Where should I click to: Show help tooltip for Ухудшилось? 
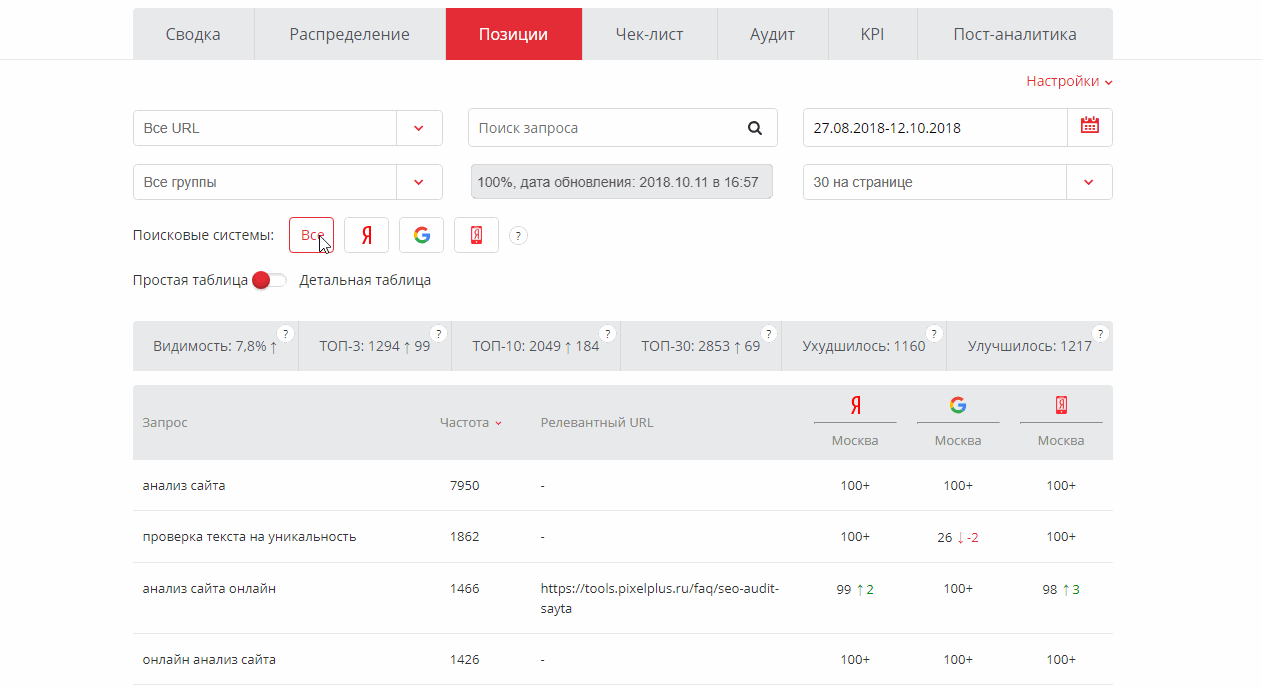coord(934,333)
